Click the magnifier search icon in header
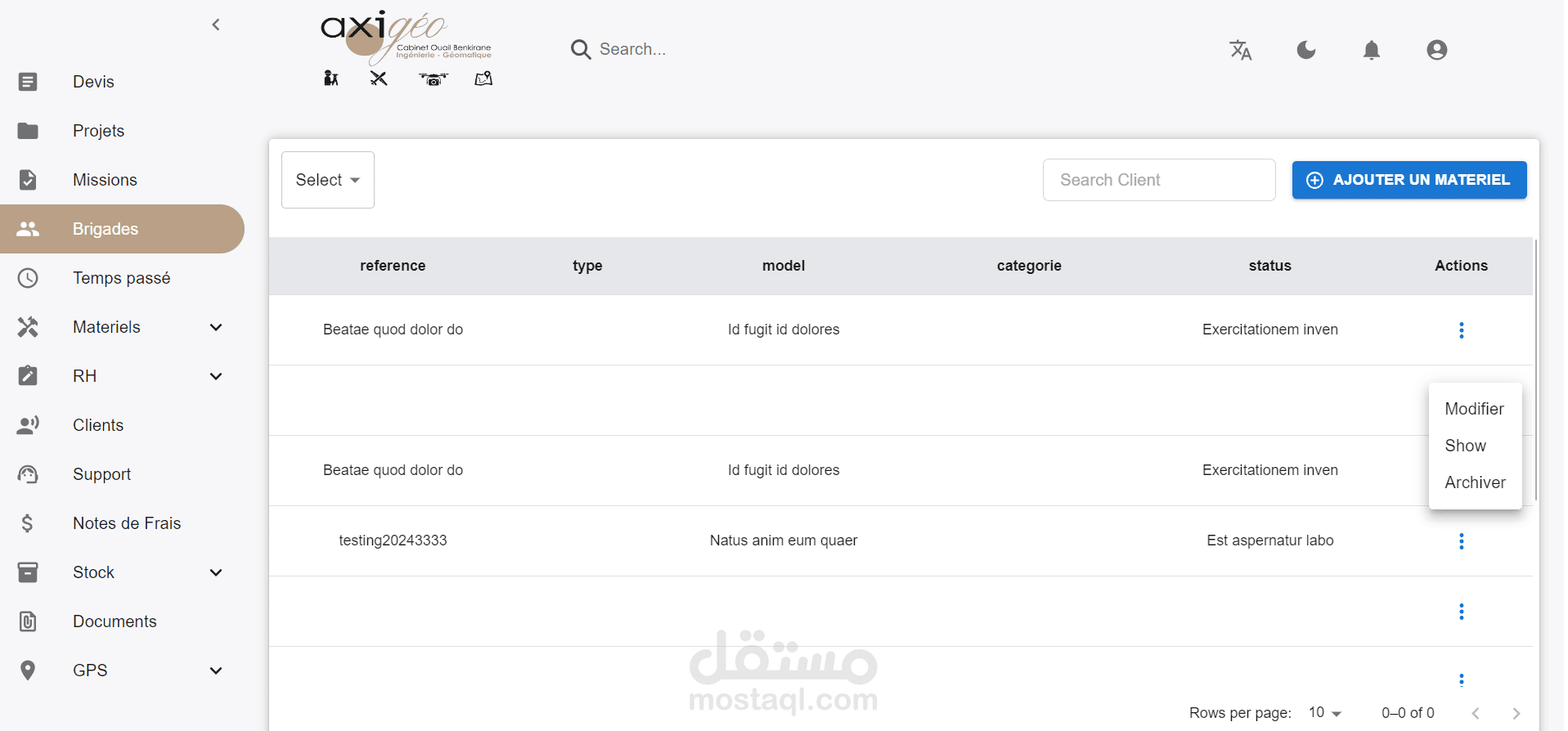The width and height of the screenshot is (1568, 731). click(x=581, y=50)
